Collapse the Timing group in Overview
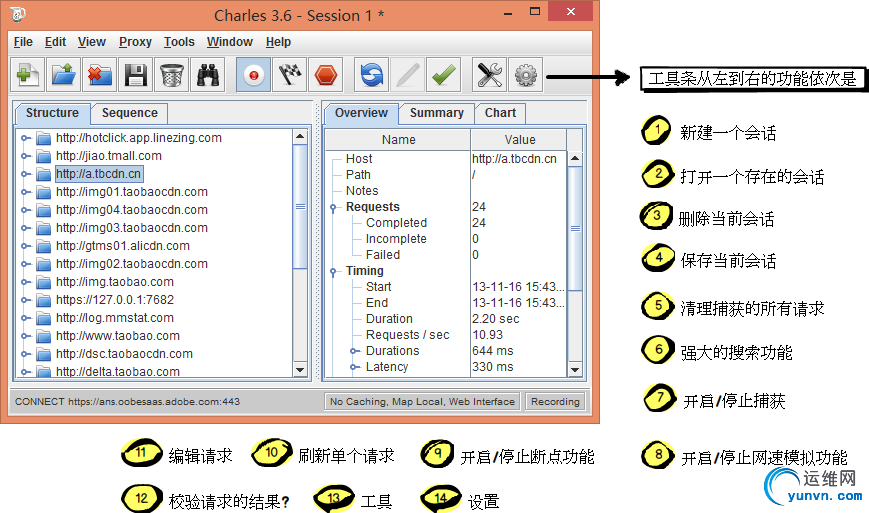Image resolution: width=869 pixels, height=513 pixels. [333, 271]
